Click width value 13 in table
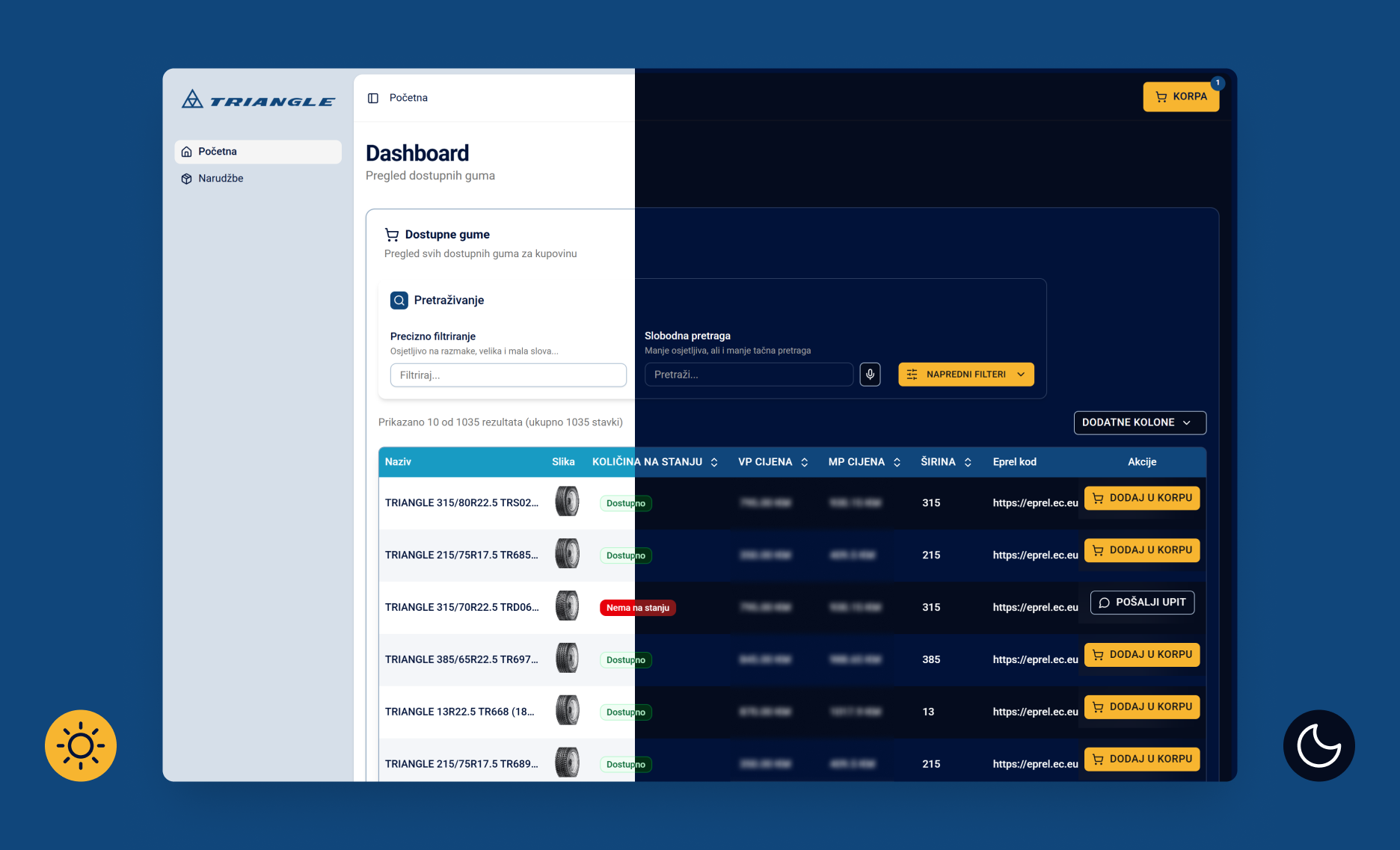Viewport: 1400px width, 850px height. tap(928, 712)
